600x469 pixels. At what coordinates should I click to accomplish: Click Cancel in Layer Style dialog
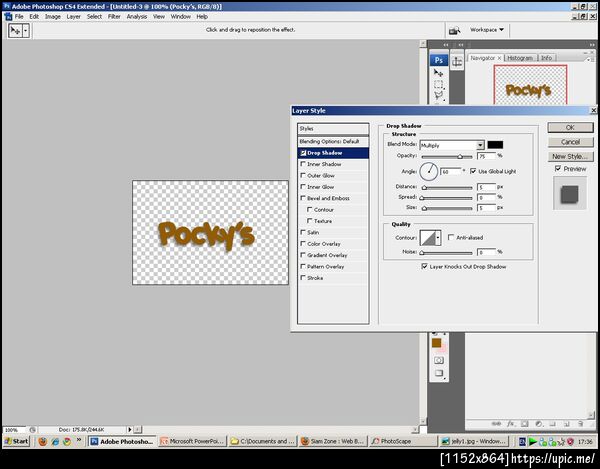click(570, 142)
